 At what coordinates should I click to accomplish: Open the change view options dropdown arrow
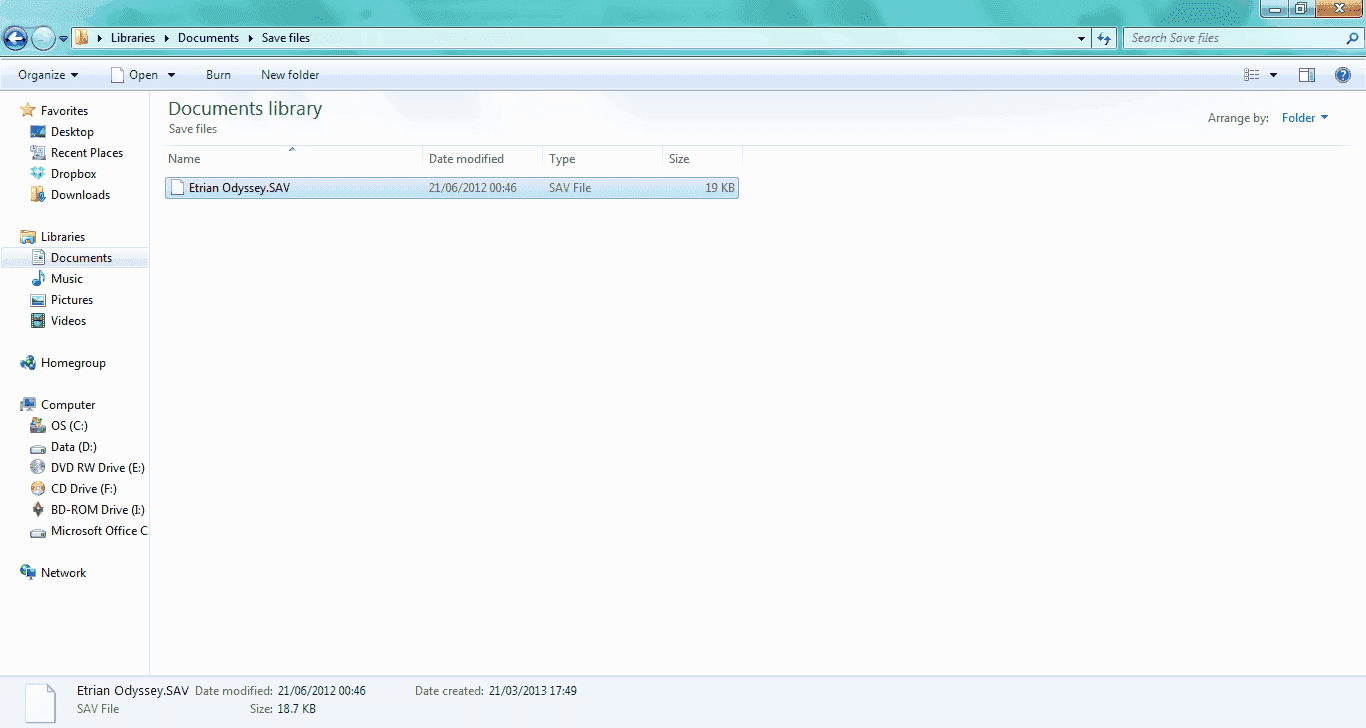(1273, 75)
